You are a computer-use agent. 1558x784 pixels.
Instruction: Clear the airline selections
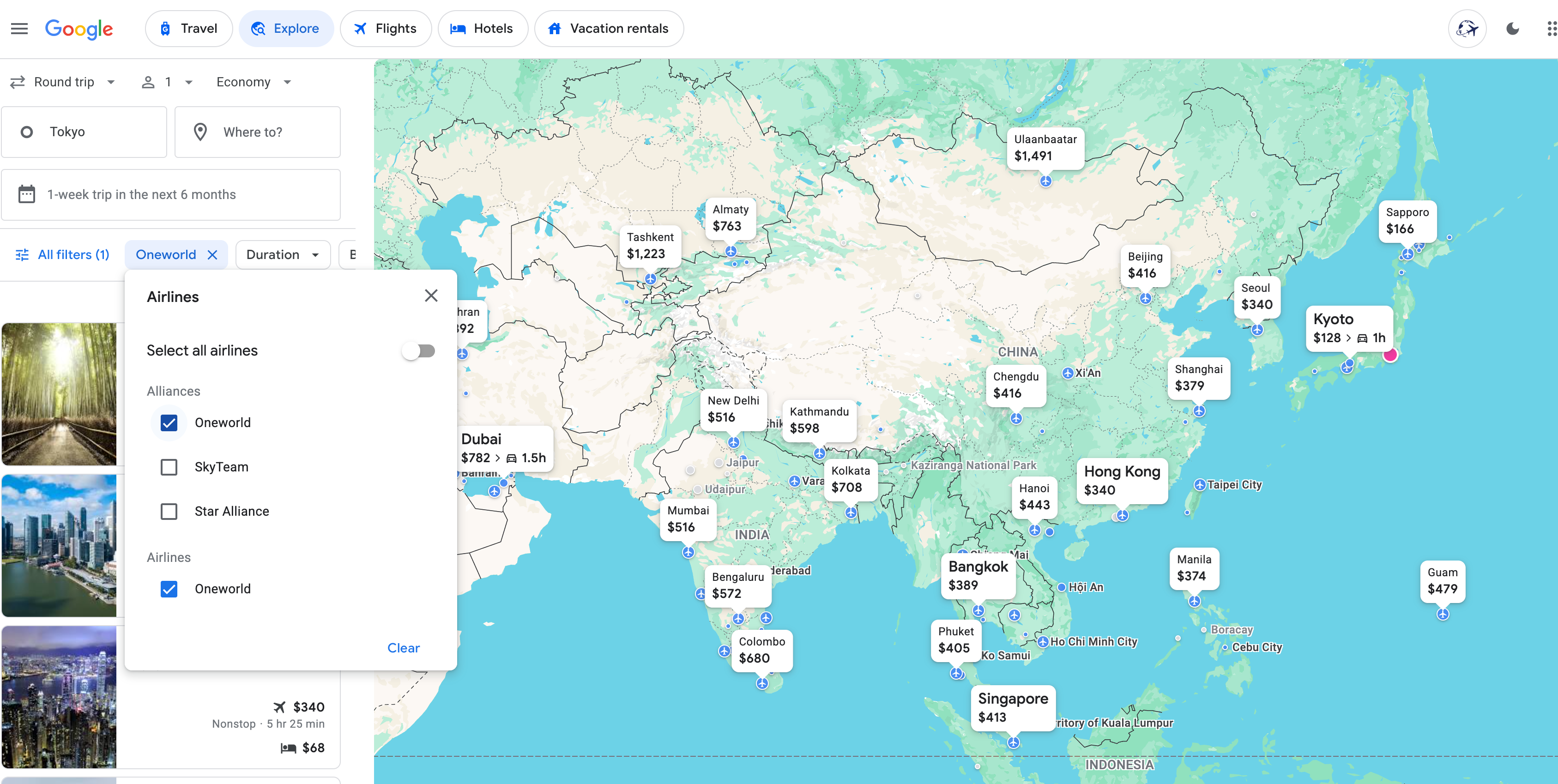click(x=404, y=648)
